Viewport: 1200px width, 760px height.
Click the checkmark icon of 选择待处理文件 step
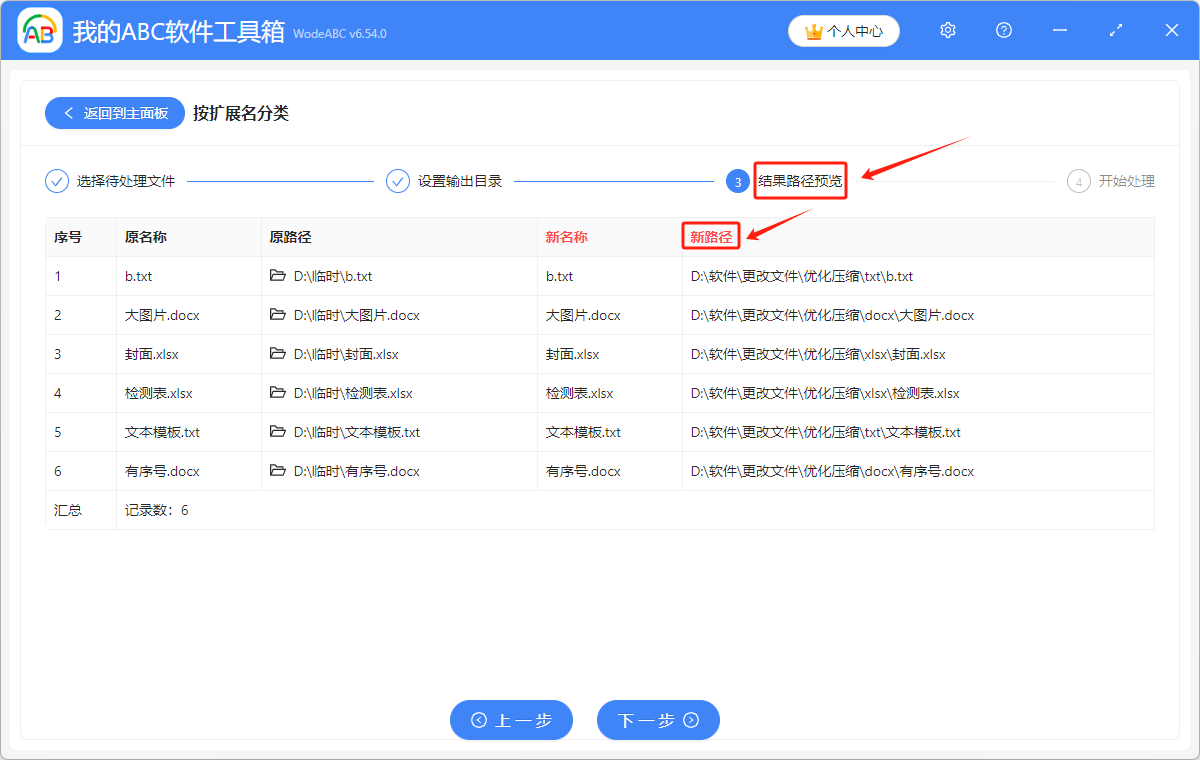coord(55,181)
